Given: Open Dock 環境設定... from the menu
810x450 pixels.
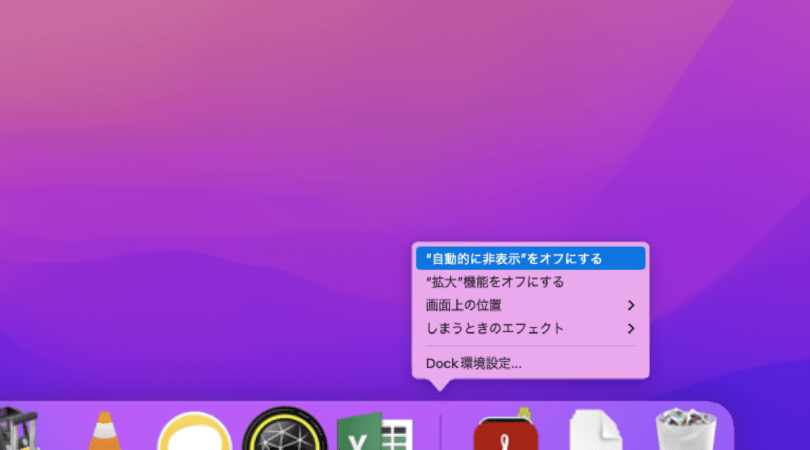Looking at the screenshot, I should 531,363.
